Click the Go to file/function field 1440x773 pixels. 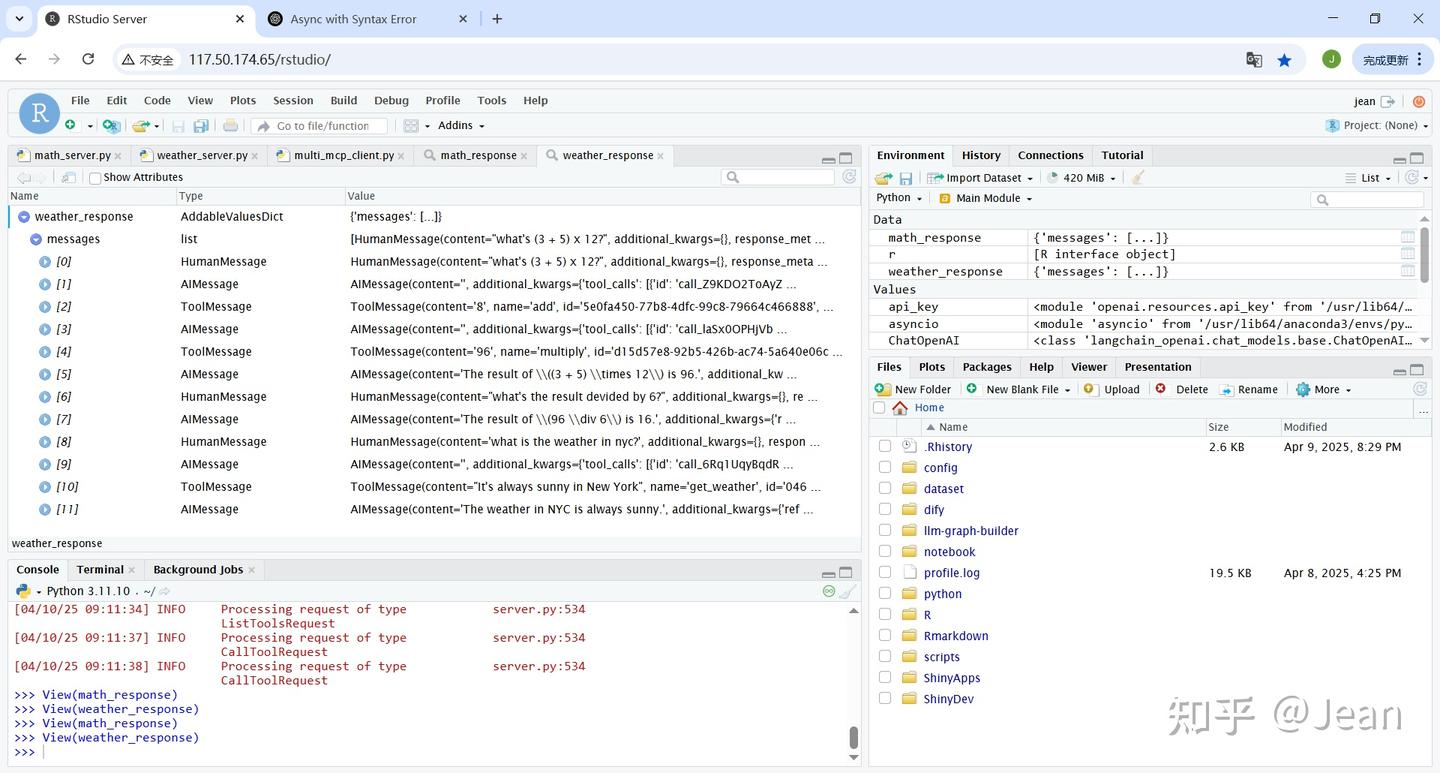point(323,126)
